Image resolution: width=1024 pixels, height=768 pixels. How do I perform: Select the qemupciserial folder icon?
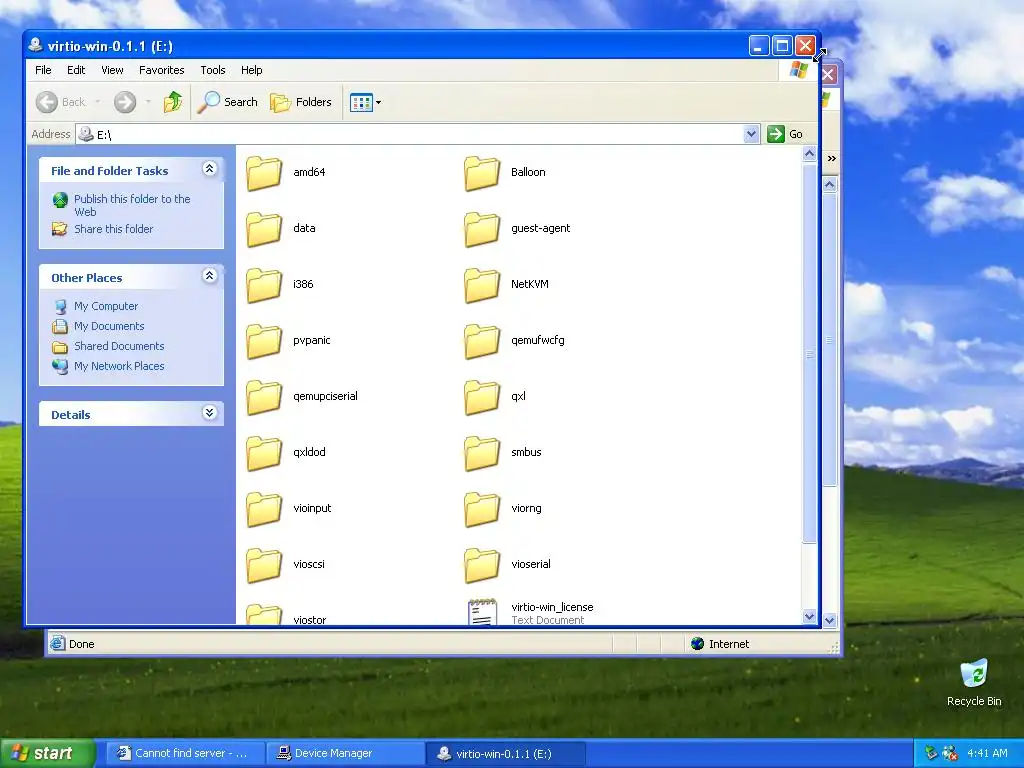point(264,397)
